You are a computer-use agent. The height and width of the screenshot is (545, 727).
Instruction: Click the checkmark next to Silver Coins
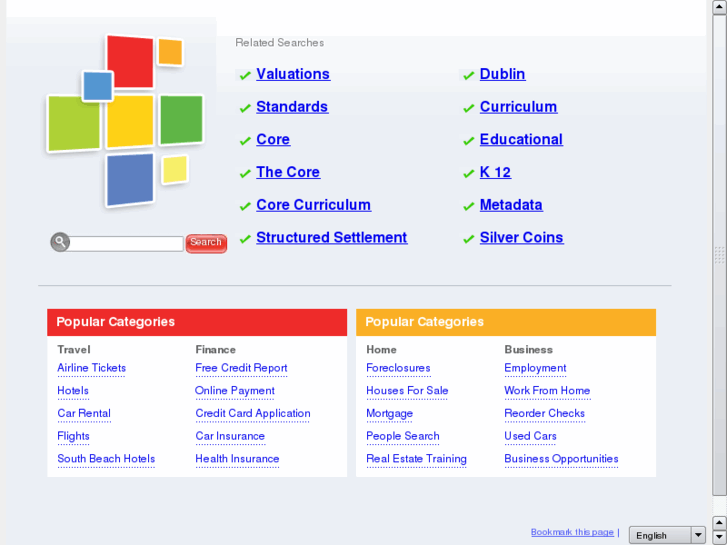469,239
